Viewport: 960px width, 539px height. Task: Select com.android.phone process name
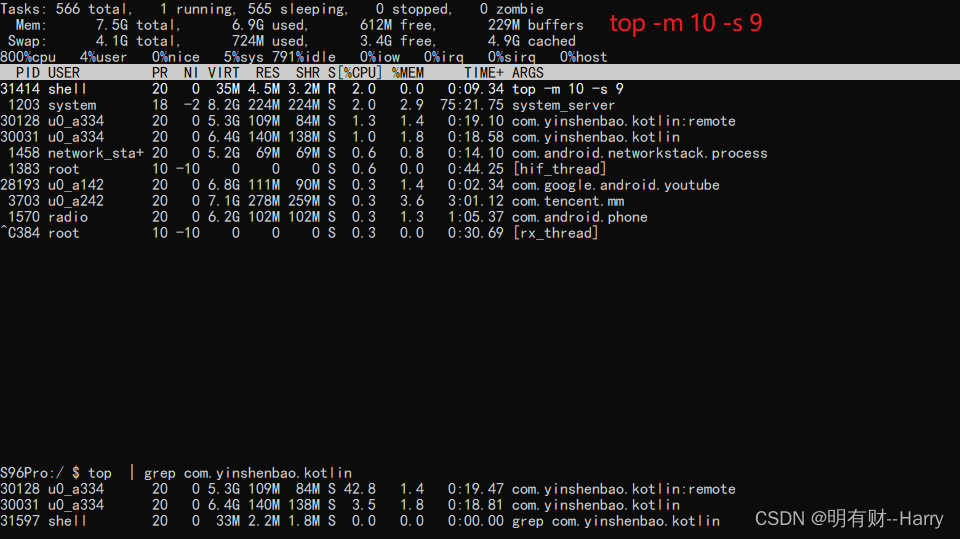tap(579, 217)
